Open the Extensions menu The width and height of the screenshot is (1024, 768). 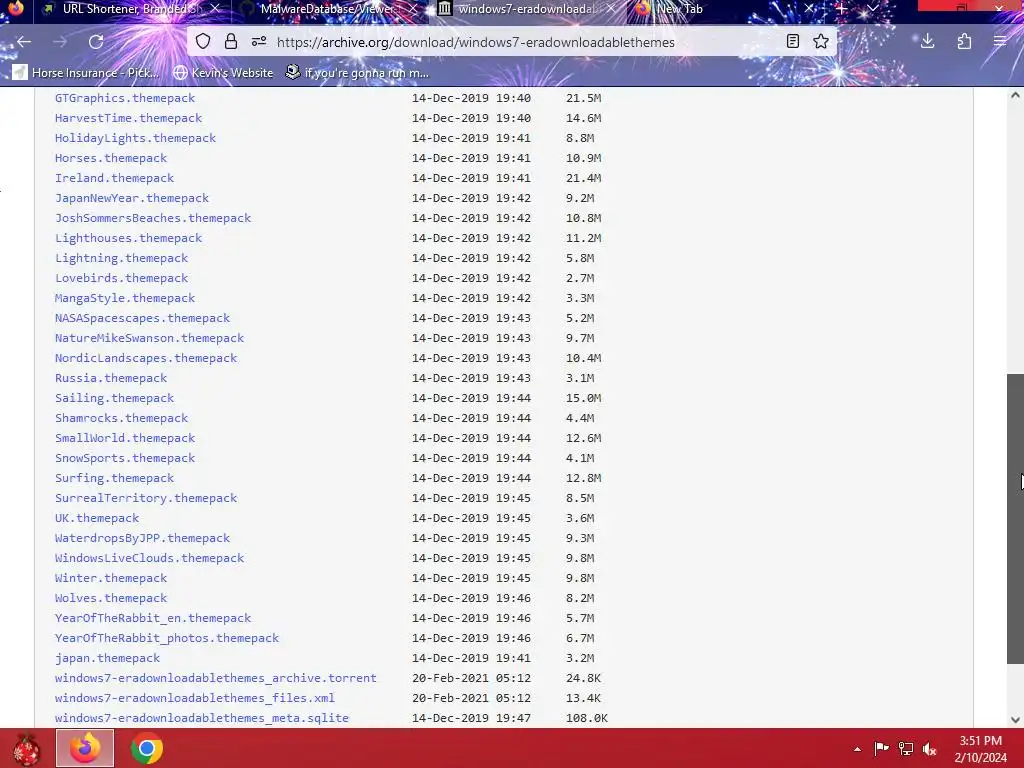pos(964,42)
